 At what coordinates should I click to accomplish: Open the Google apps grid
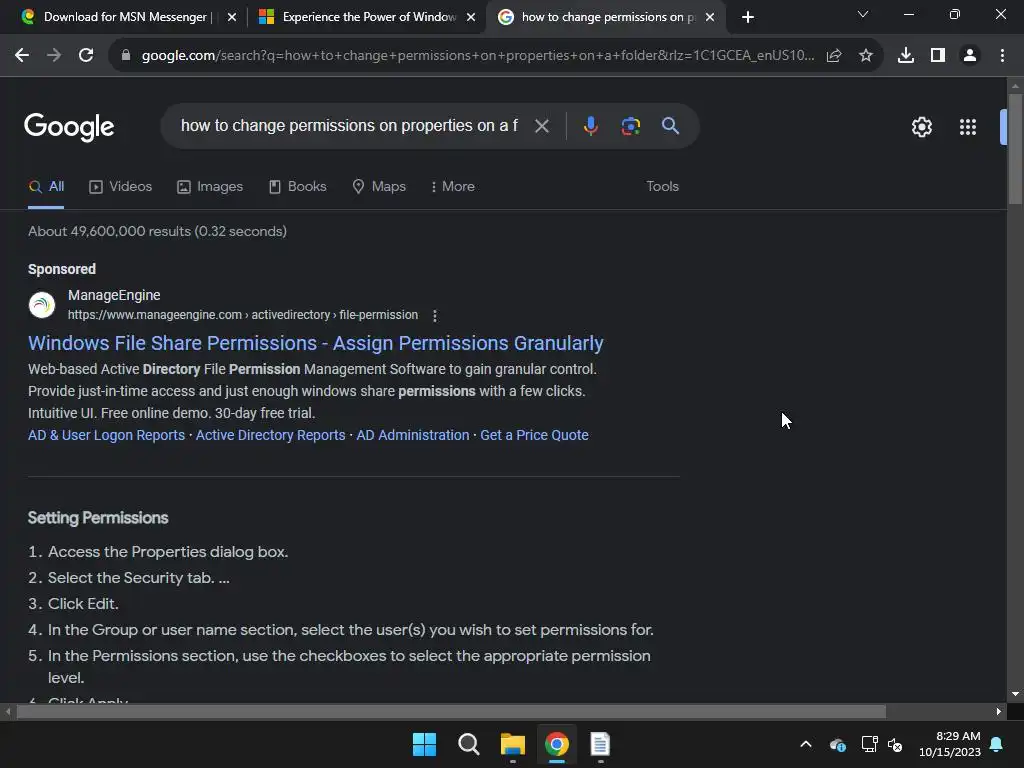968,127
